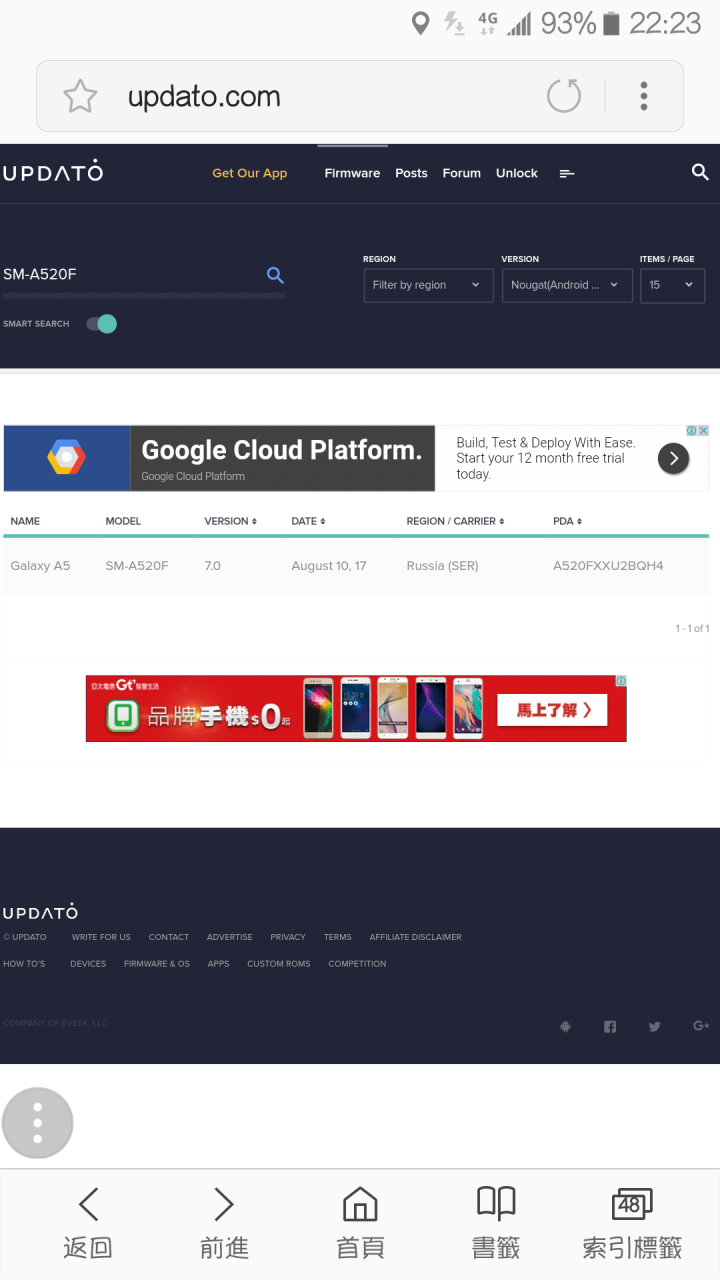Open Get Our App link
This screenshot has height=1280, width=720.
249,173
